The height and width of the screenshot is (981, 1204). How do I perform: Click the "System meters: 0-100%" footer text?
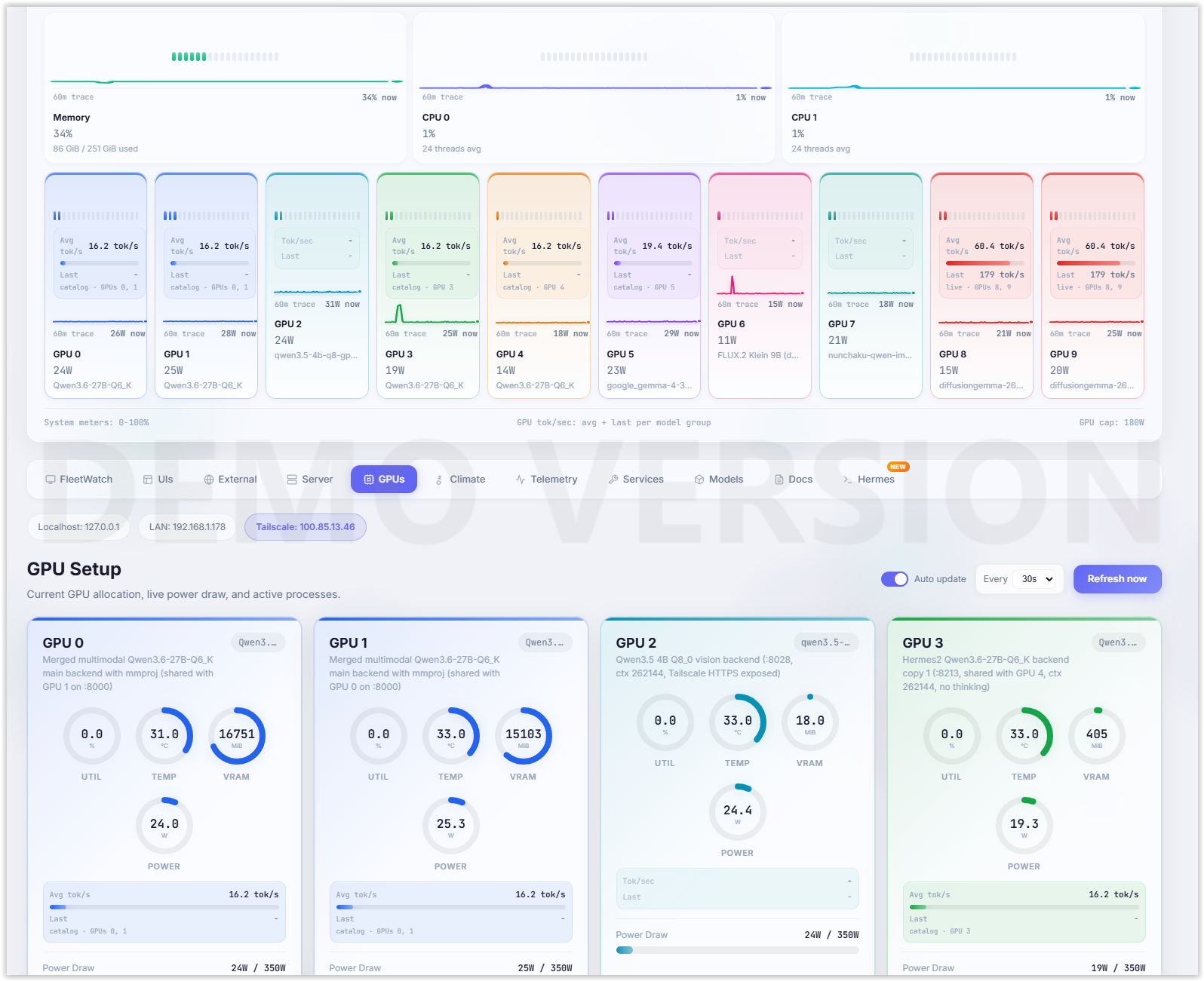coord(97,423)
